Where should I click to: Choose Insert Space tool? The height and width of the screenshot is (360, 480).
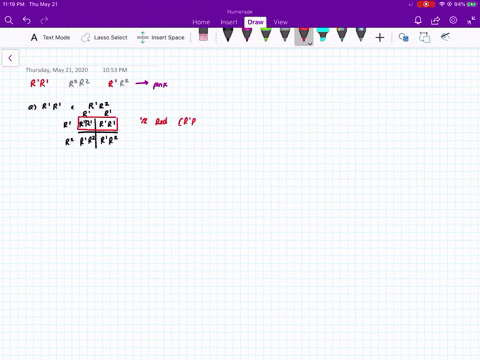click(x=161, y=37)
